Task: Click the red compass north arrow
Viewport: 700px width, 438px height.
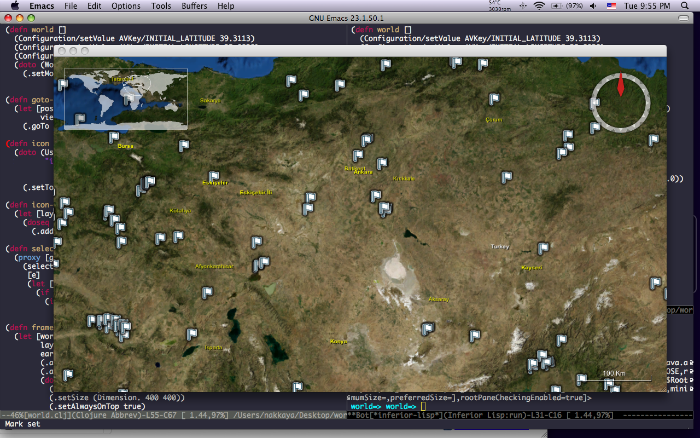Action: click(621, 85)
